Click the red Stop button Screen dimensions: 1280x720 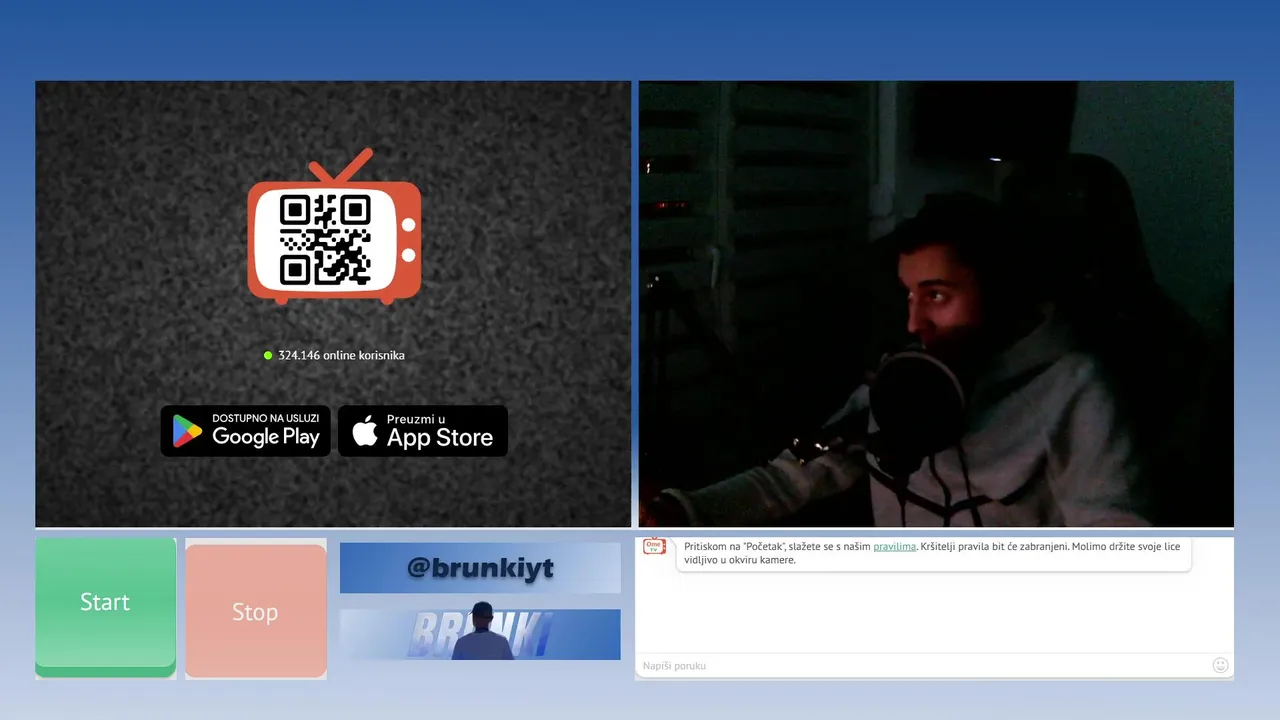(256, 611)
